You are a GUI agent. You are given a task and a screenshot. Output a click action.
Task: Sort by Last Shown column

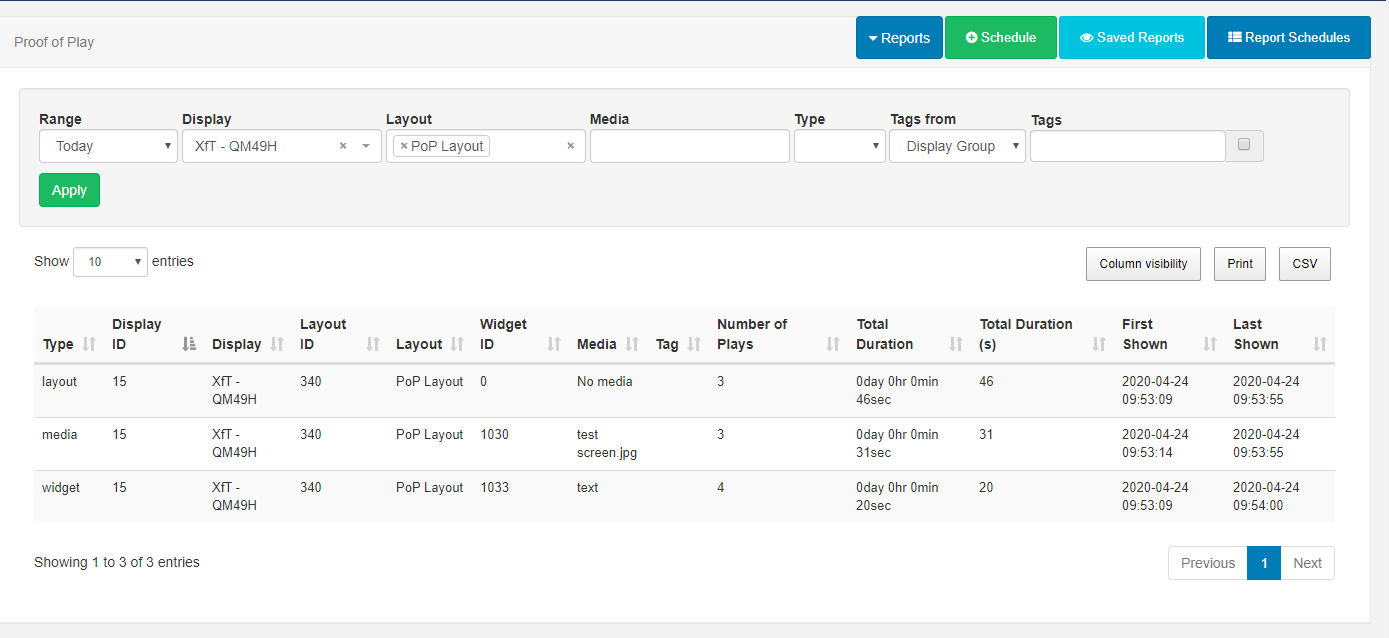tap(1319, 344)
